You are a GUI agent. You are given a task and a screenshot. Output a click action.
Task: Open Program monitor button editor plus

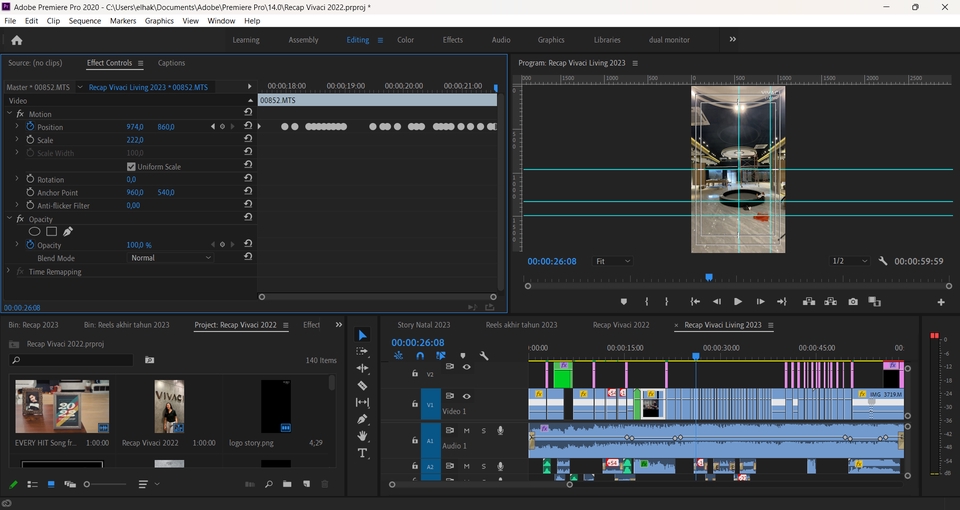click(x=940, y=302)
